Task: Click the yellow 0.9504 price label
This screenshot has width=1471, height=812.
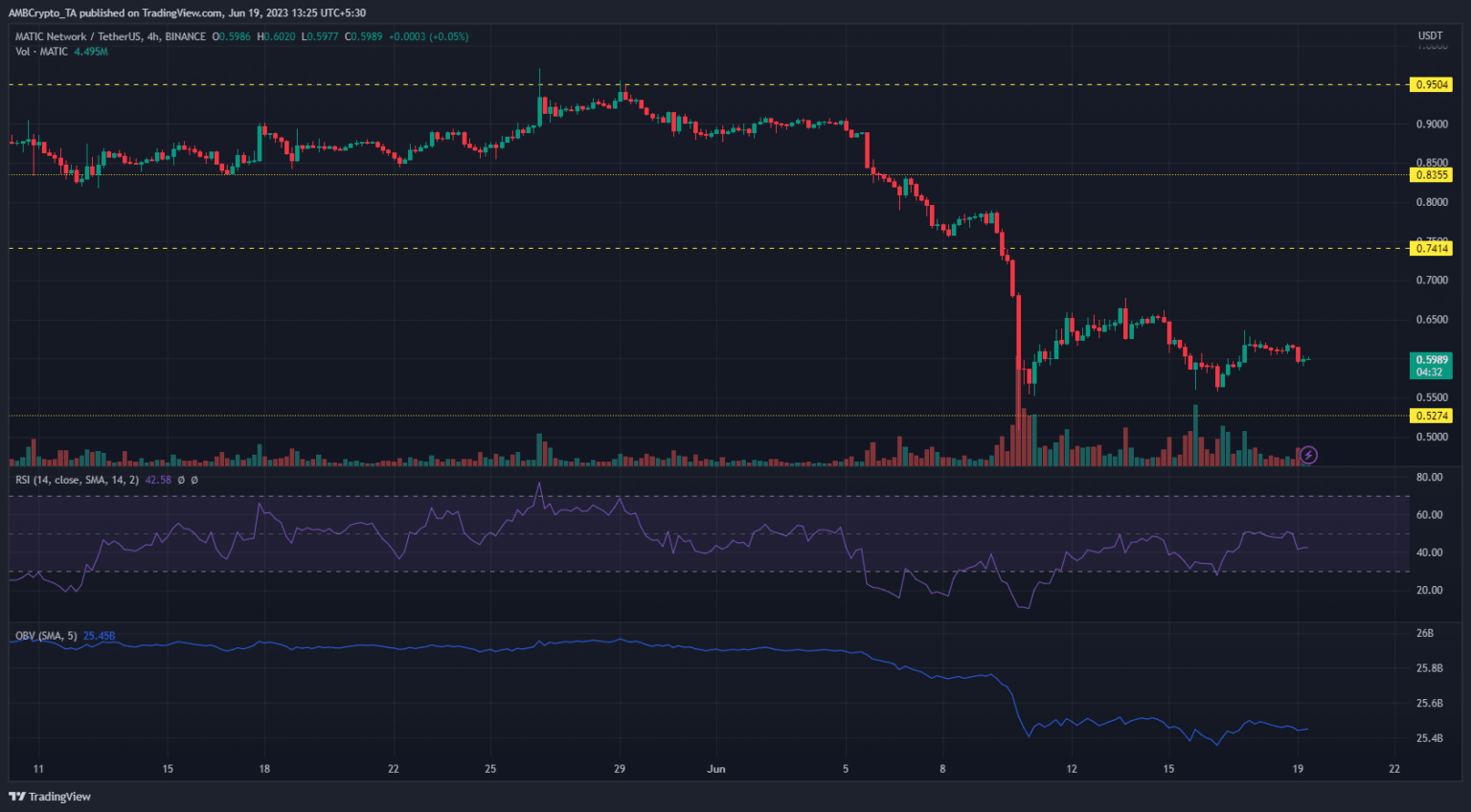Action: coord(1431,84)
